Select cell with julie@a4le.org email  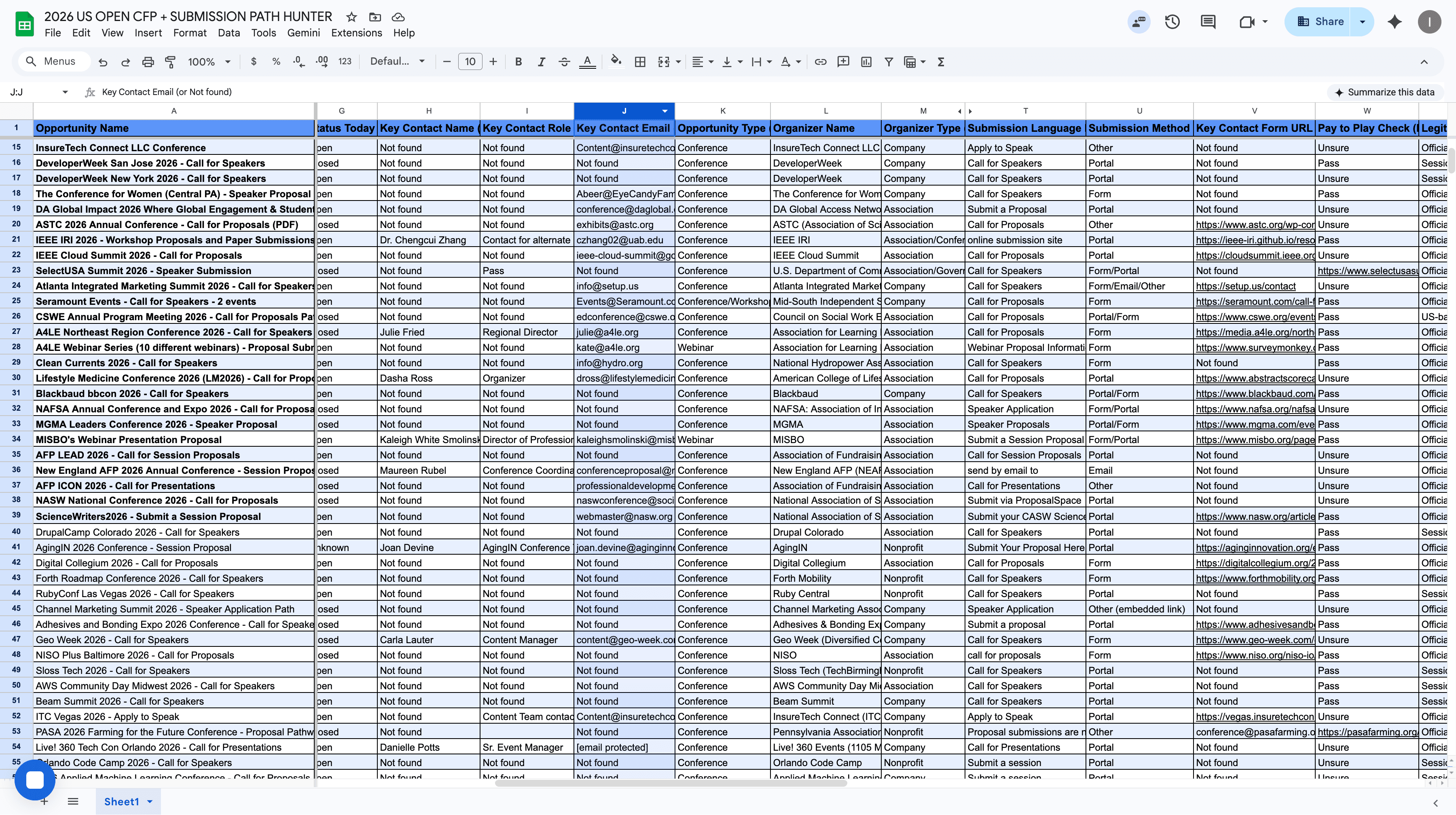[624, 333]
